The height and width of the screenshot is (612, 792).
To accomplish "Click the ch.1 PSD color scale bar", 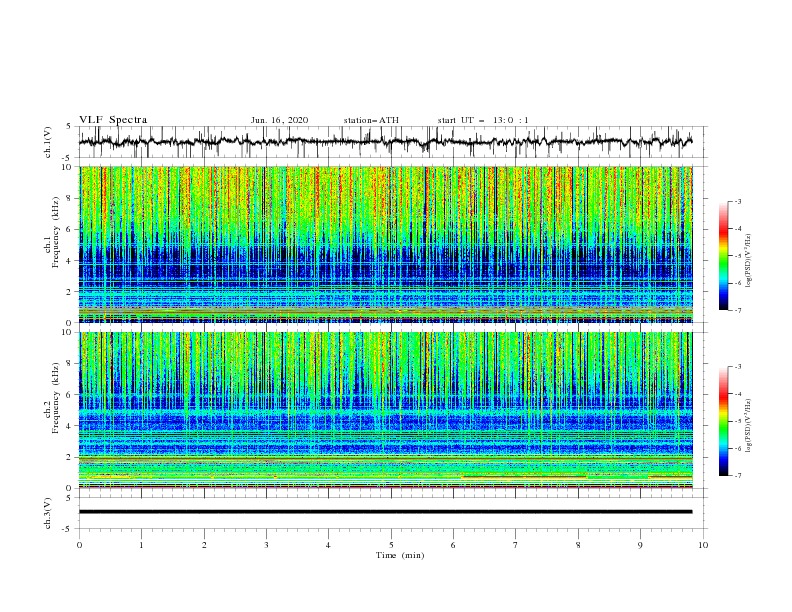I will coord(723,256).
